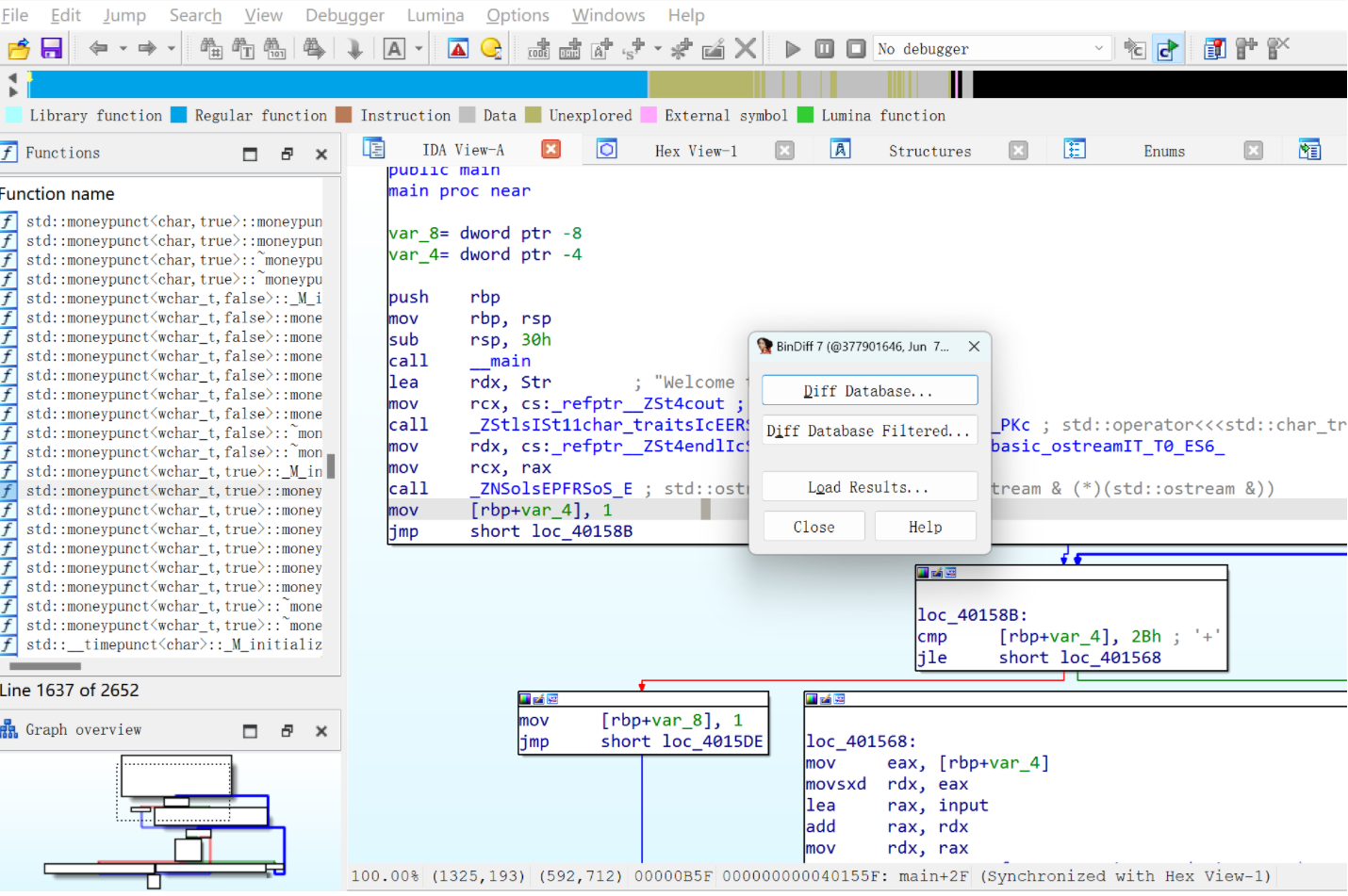Click the highlighted C with green arrow icon
This screenshot has height=896, width=1348.
tap(1168, 48)
